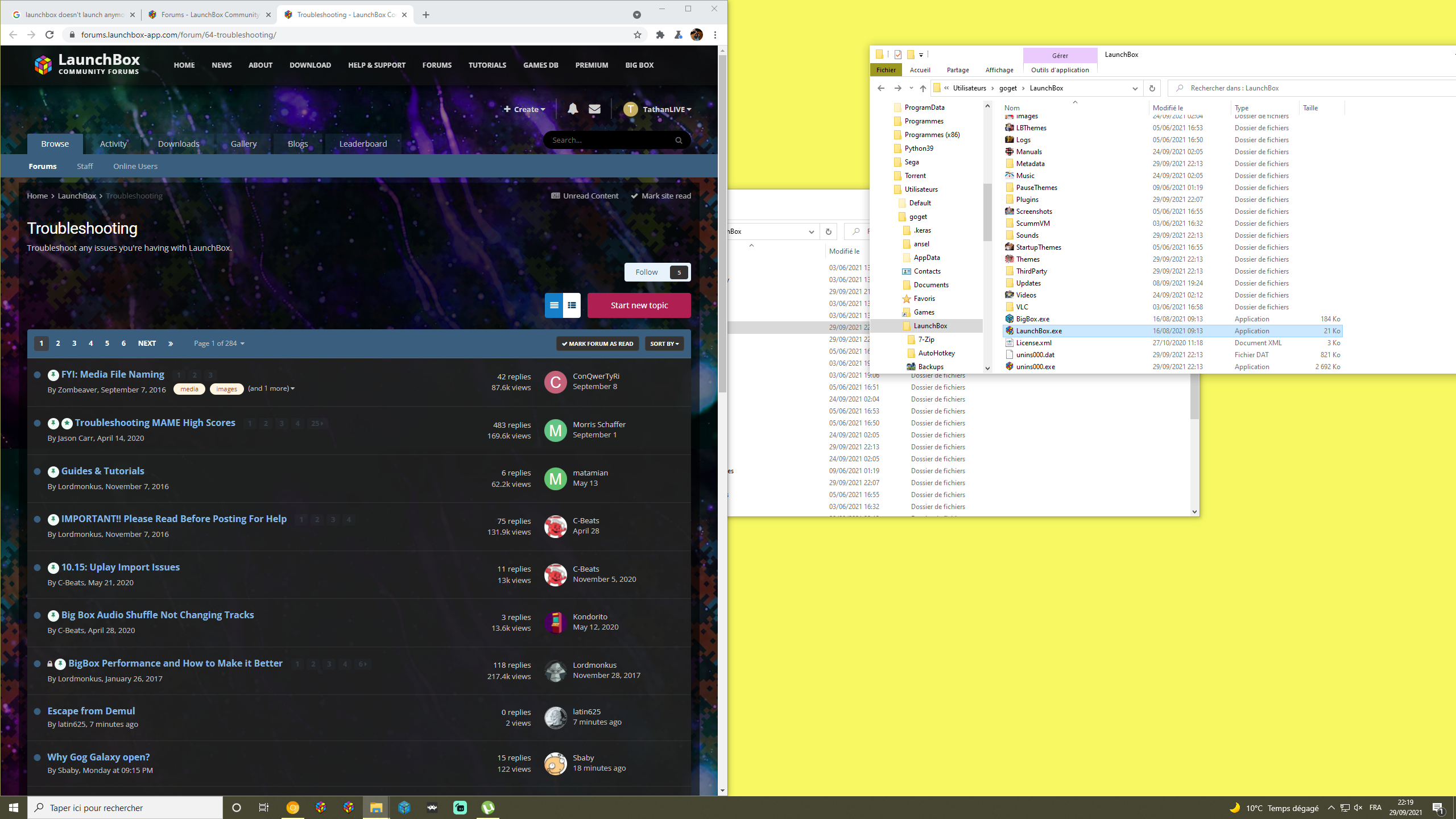The width and height of the screenshot is (1456, 819).
Task: Select unins000.exe in Explorer list
Action: point(1172,367)
